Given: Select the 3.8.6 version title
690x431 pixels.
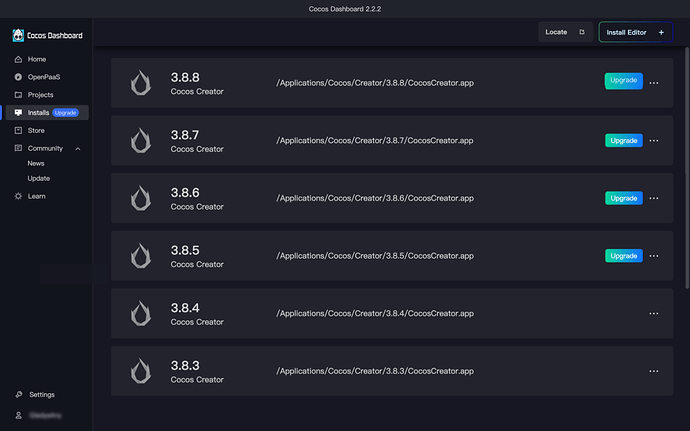Looking at the screenshot, I should [185, 193].
